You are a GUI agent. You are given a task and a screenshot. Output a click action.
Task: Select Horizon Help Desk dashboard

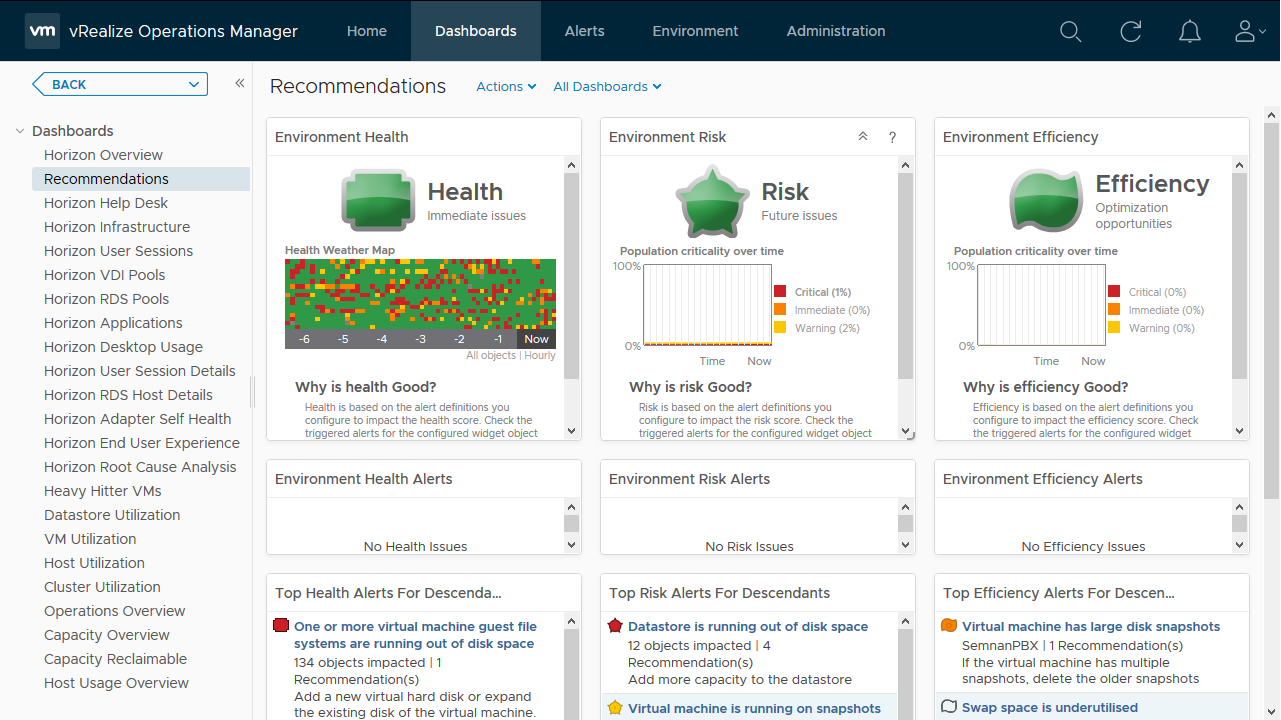click(106, 203)
